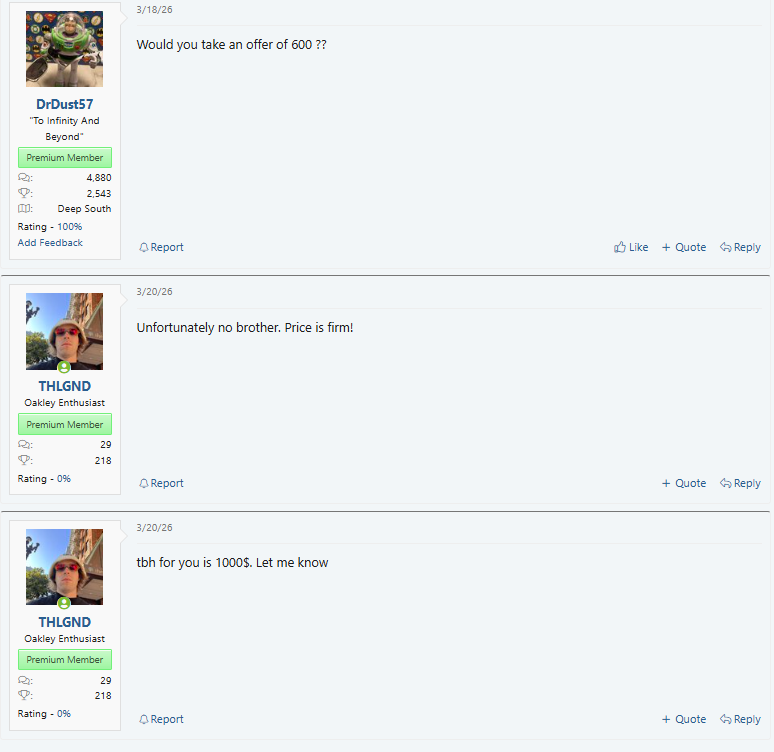The image size is (774, 752).
Task: Report DrDust57's post about 600 offer
Action: coord(161,247)
